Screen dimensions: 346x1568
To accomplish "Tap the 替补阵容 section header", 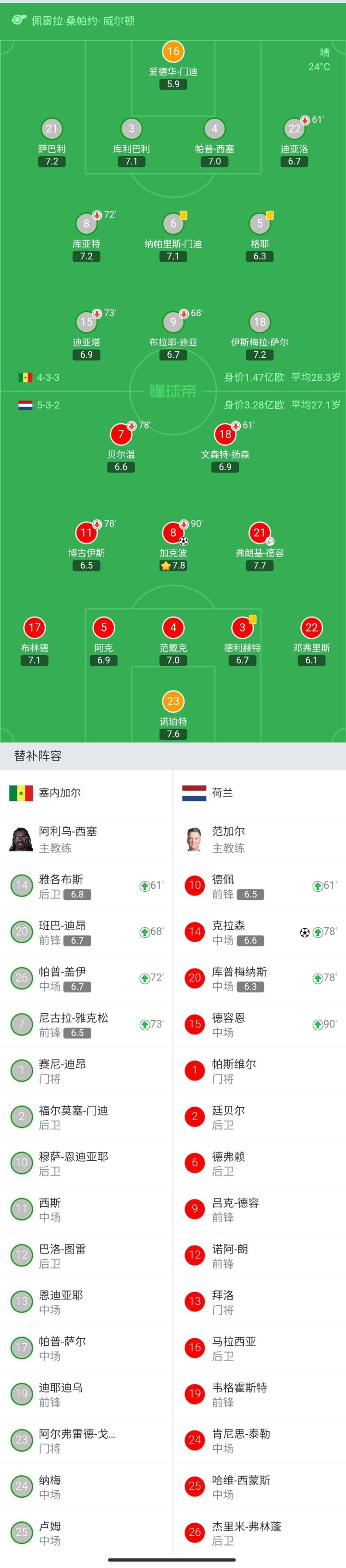I will [x=37, y=756].
